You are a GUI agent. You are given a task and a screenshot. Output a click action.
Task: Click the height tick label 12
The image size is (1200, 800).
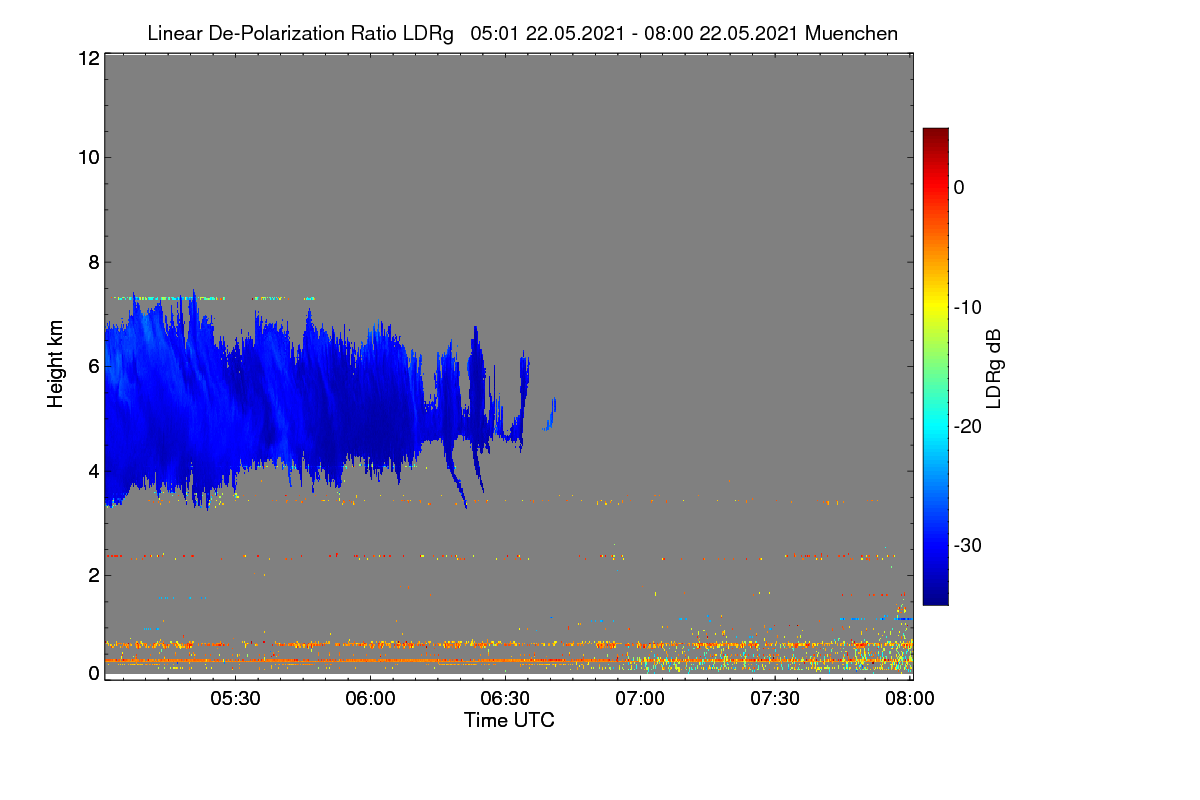tap(87, 59)
